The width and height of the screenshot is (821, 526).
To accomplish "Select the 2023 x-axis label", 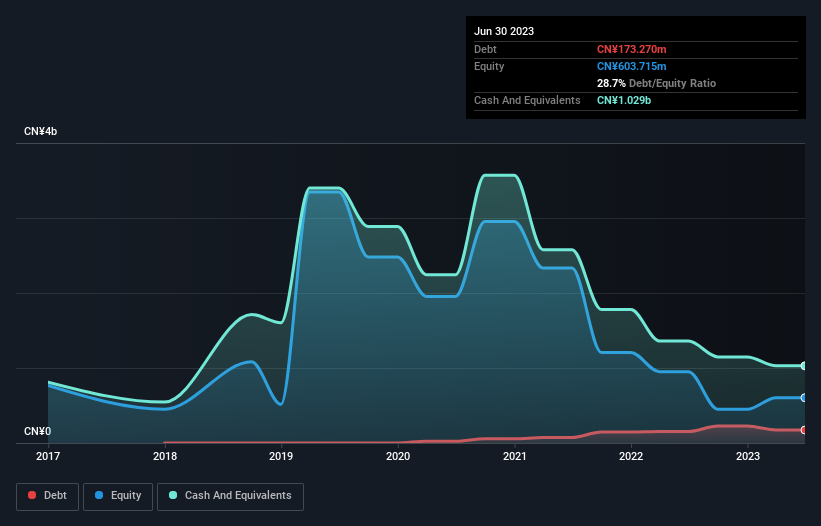I will point(748,456).
